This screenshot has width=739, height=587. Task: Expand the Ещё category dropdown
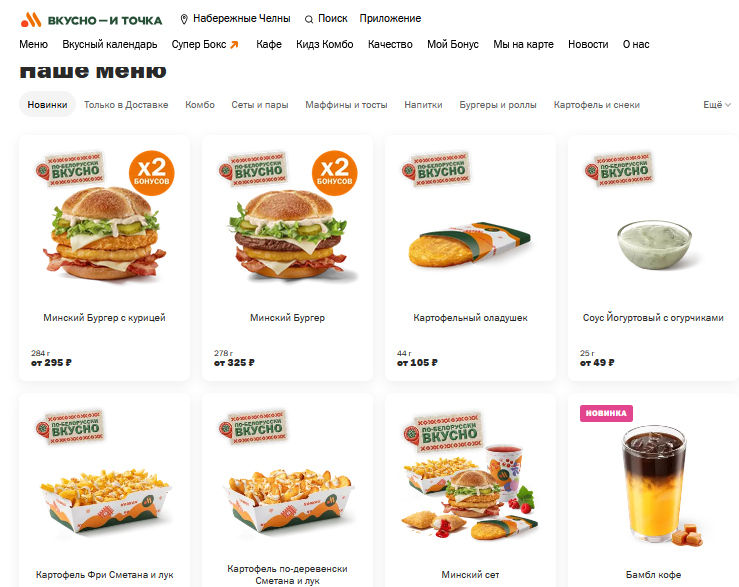click(717, 105)
